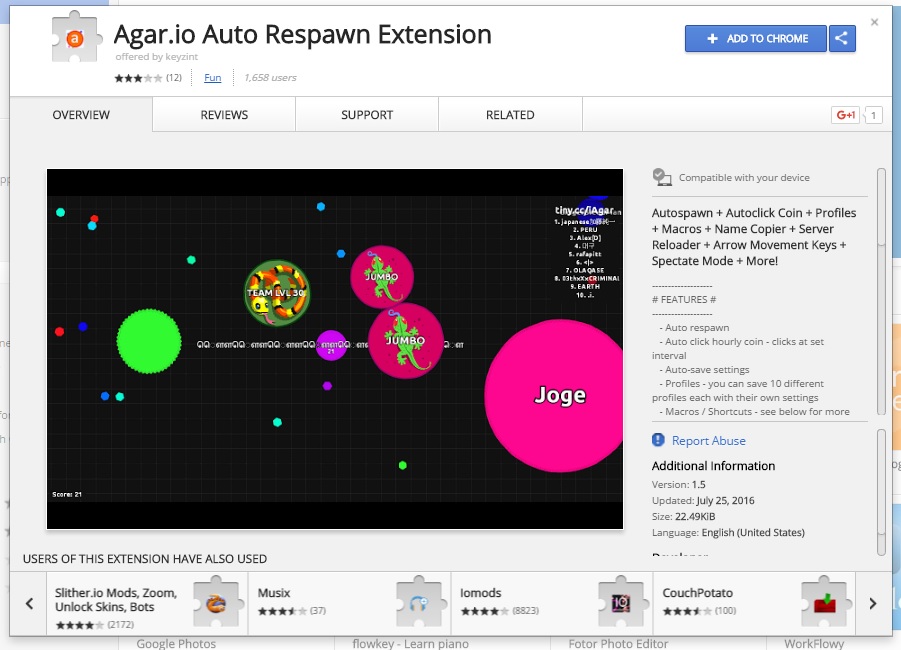
Task: Open the Musix extension card
Action: [x=350, y=603]
